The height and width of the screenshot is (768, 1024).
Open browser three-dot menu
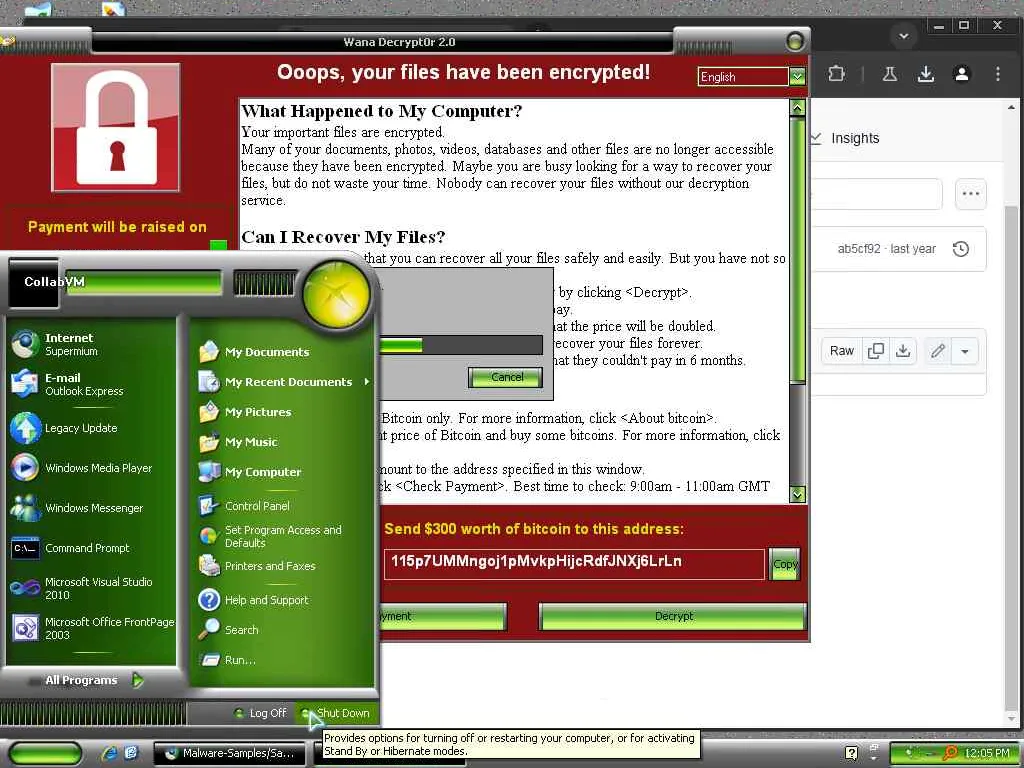(x=997, y=74)
